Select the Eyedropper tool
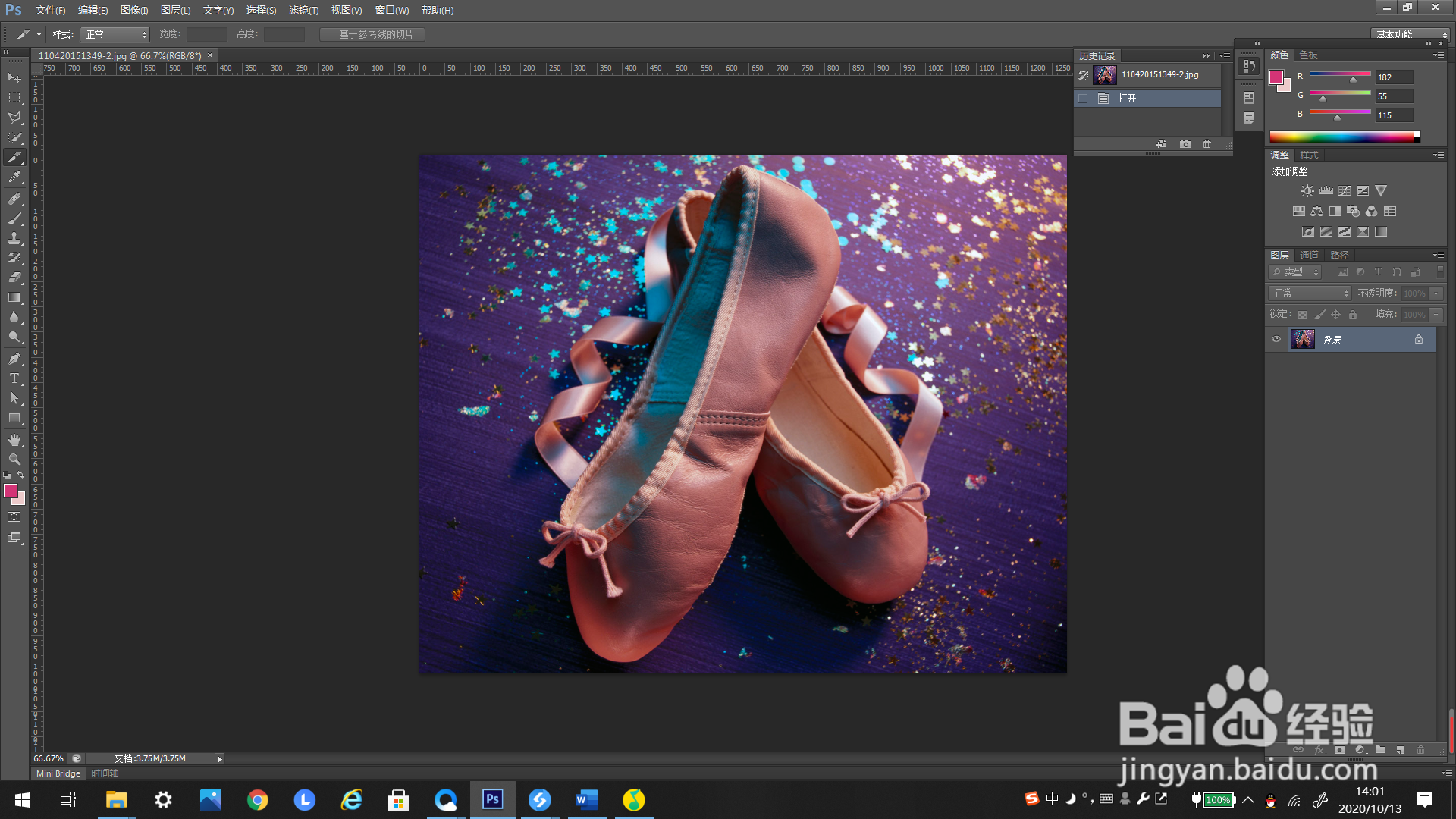 14,177
